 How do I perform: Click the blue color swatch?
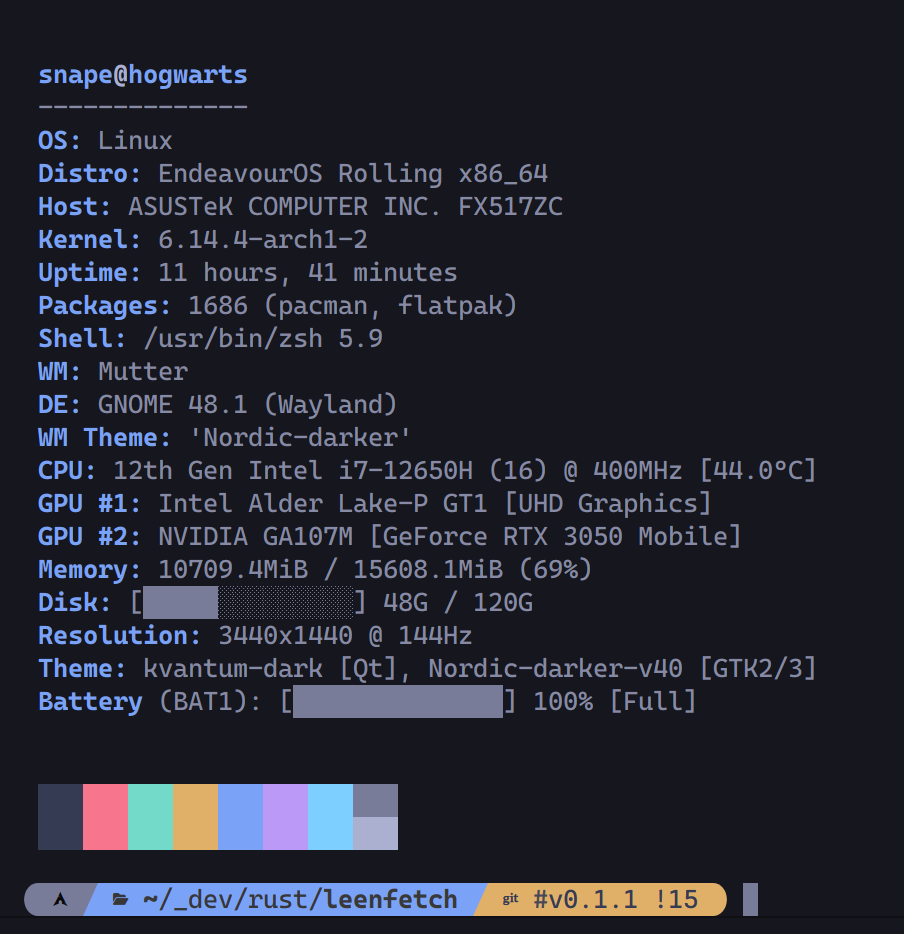click(241, 817)
